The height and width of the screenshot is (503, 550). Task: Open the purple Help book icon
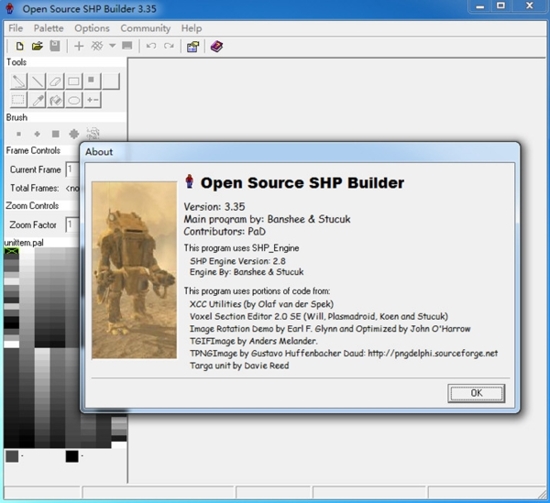216,46
